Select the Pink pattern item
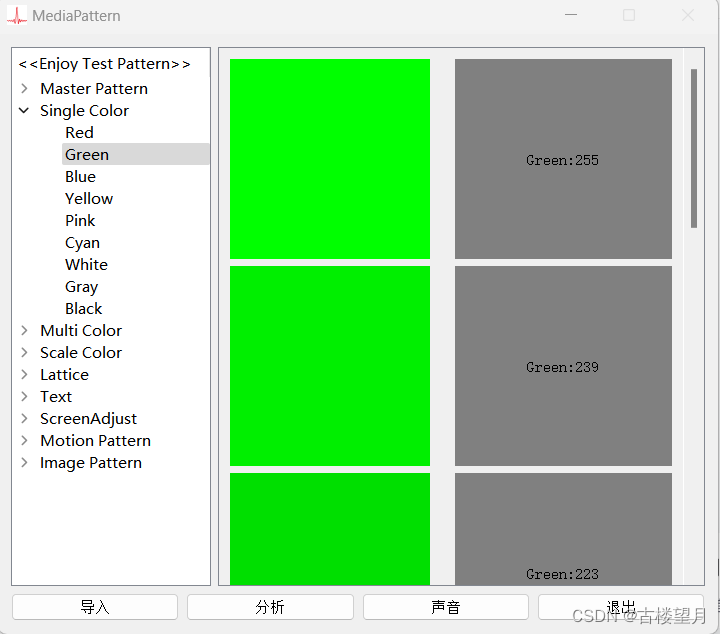The image size is (720, 634). coord(80,221)
